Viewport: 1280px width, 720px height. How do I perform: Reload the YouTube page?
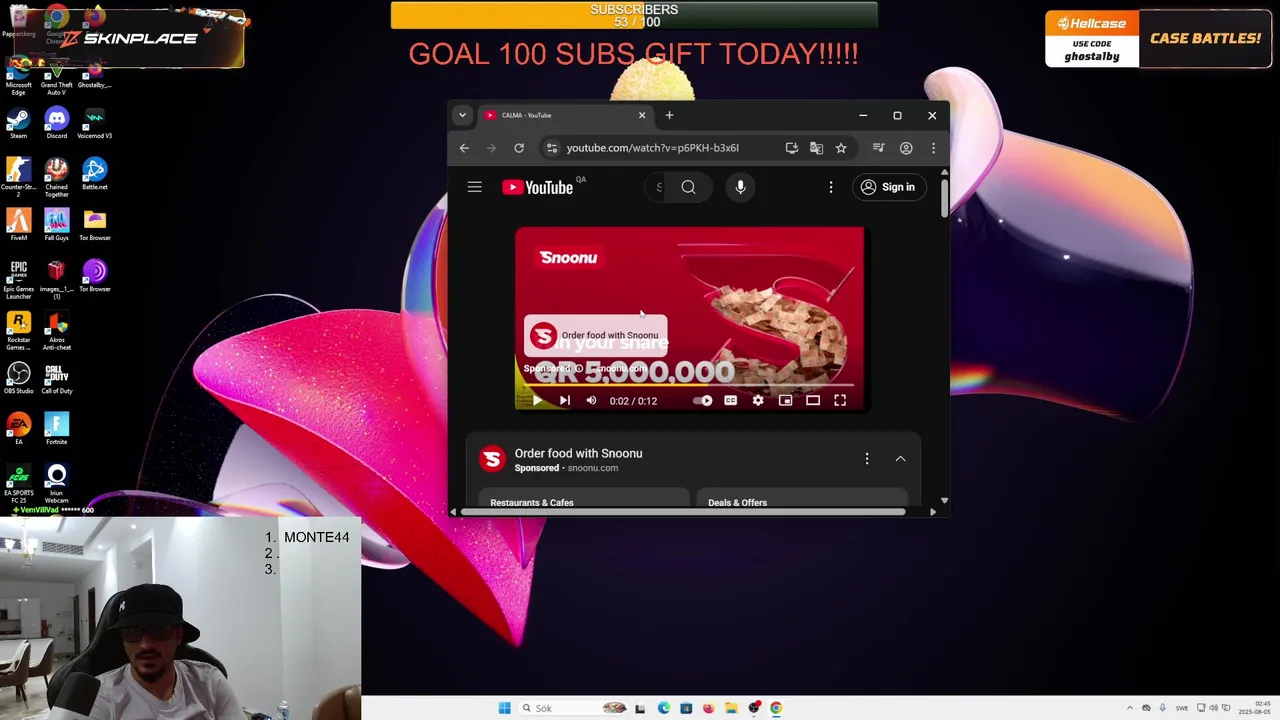pos(519,148)
